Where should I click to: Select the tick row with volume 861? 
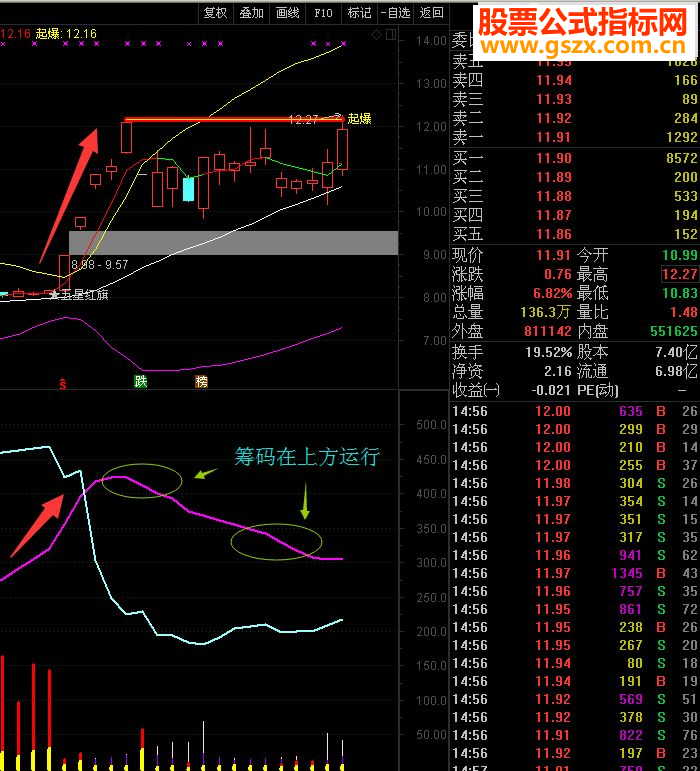575,609
